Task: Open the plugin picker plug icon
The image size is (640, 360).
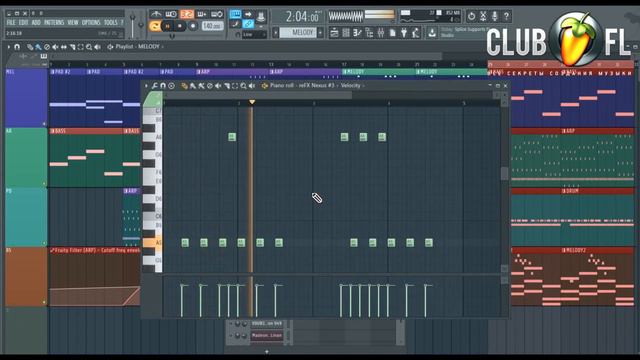Action: (404, 33)
